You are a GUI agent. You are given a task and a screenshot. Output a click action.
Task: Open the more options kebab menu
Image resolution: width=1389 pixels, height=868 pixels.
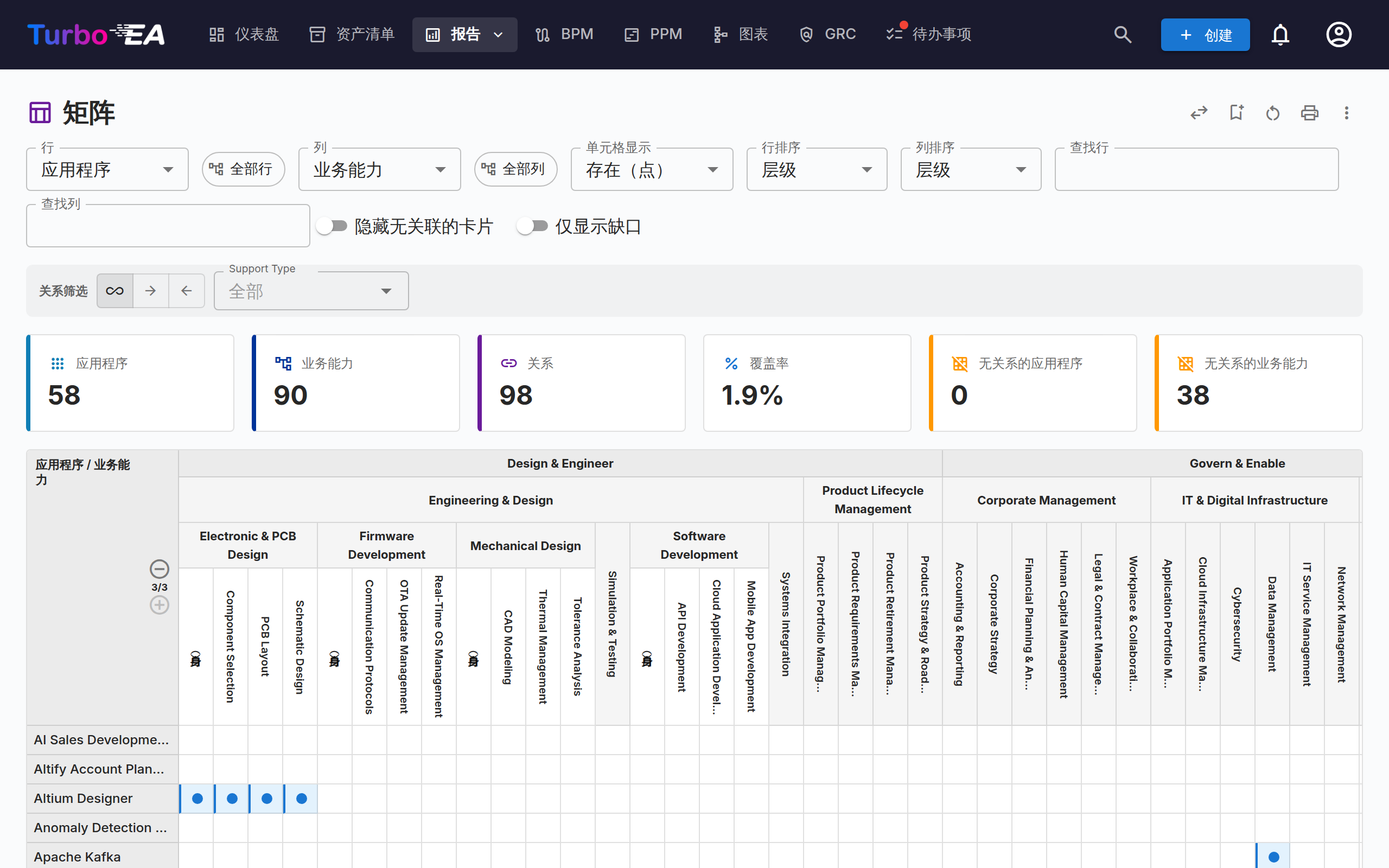pos(1346,113)
